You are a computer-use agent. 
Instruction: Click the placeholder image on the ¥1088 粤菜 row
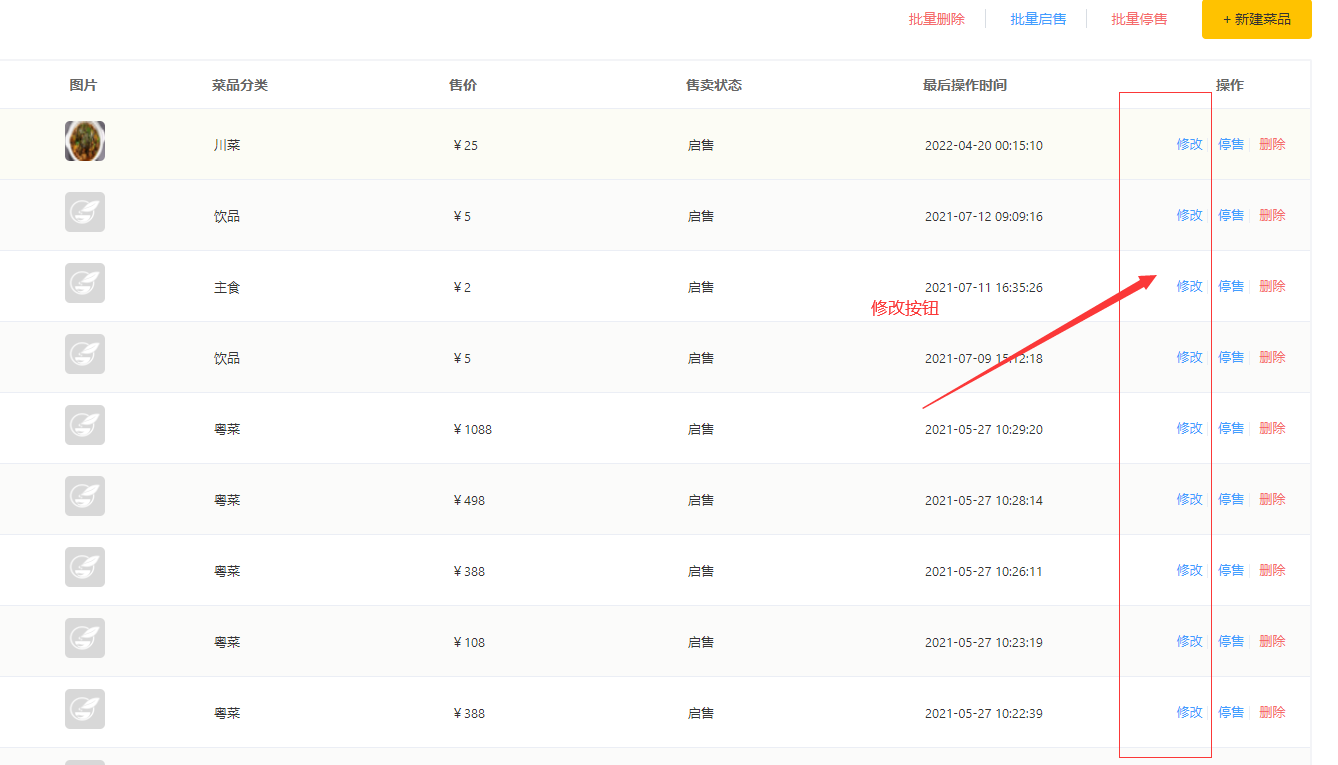[85, 425]
